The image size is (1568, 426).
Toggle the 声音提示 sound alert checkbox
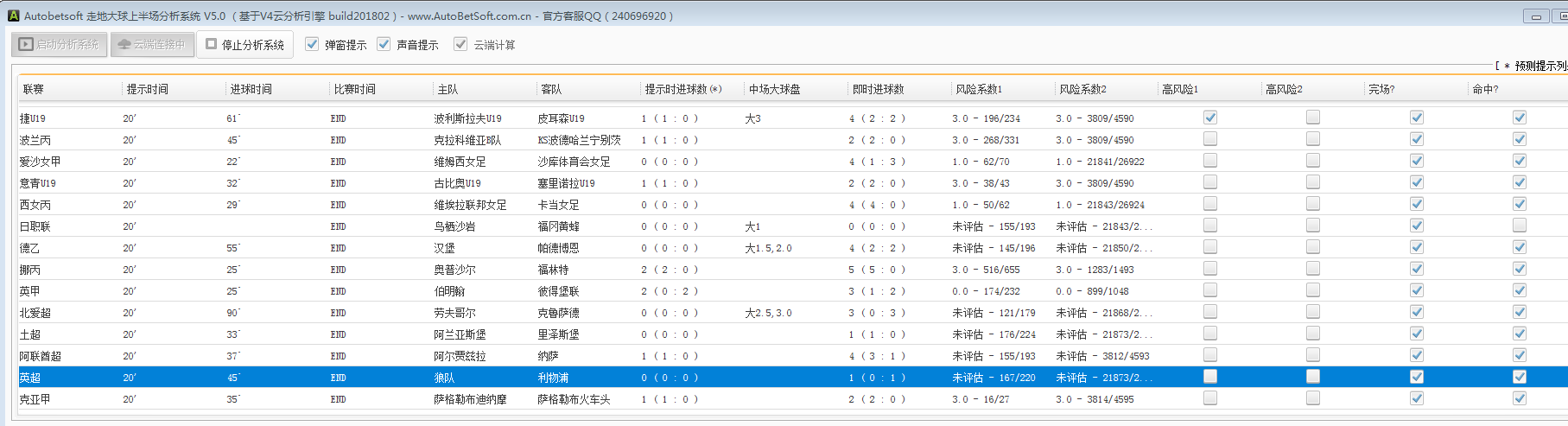pos(384,44)
